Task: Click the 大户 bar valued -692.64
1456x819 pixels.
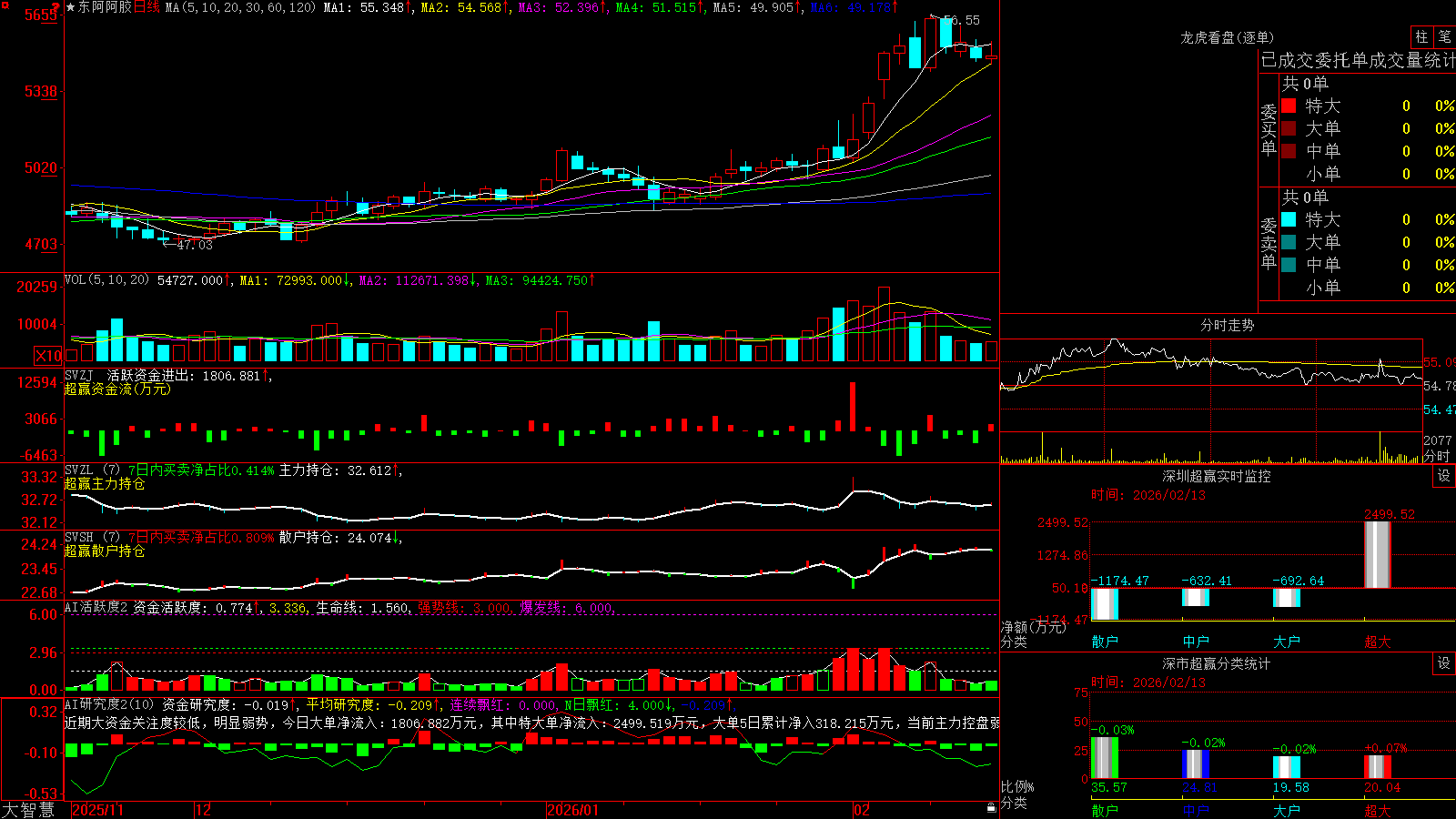Action: pyautogui.click(x=1287, y=598)
